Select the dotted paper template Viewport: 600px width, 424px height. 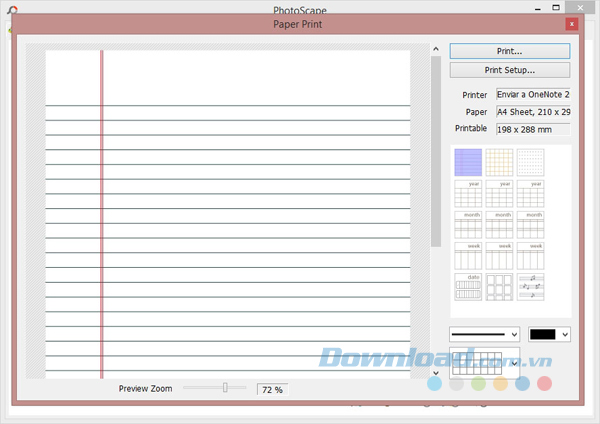click(530, 163)
